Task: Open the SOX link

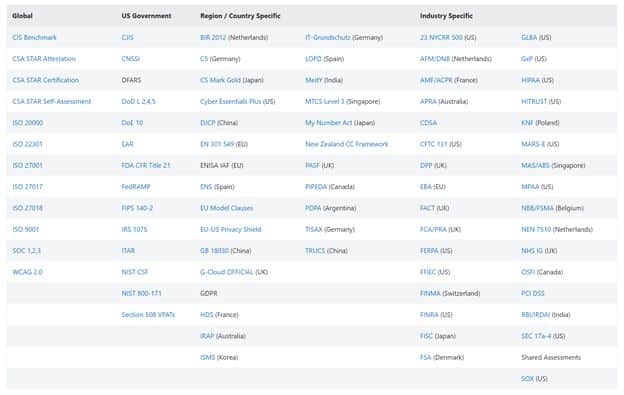Action: pyautogui.click(x=528, y=379)
